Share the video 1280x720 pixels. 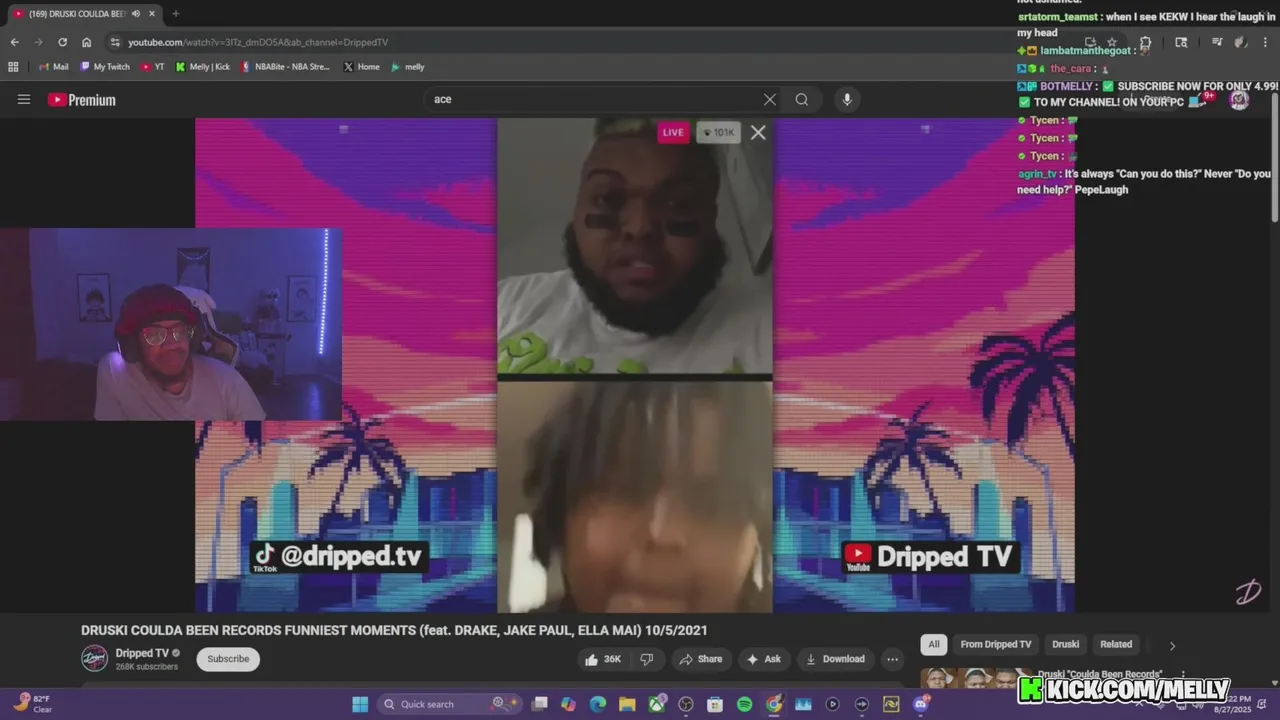click(700, 659)
